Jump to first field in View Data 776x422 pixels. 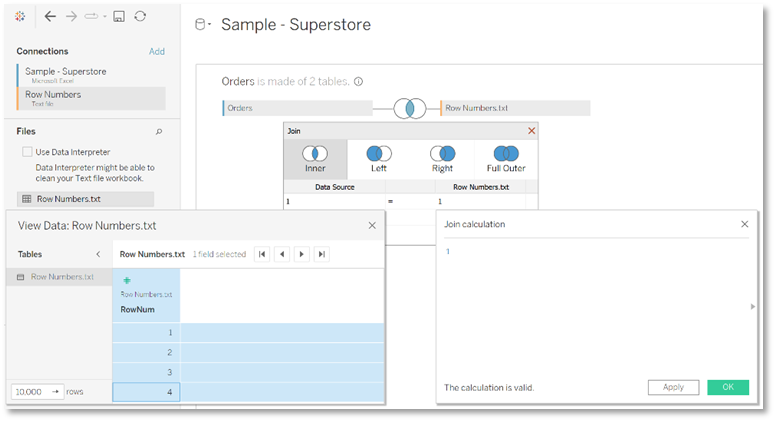[262, 255]
